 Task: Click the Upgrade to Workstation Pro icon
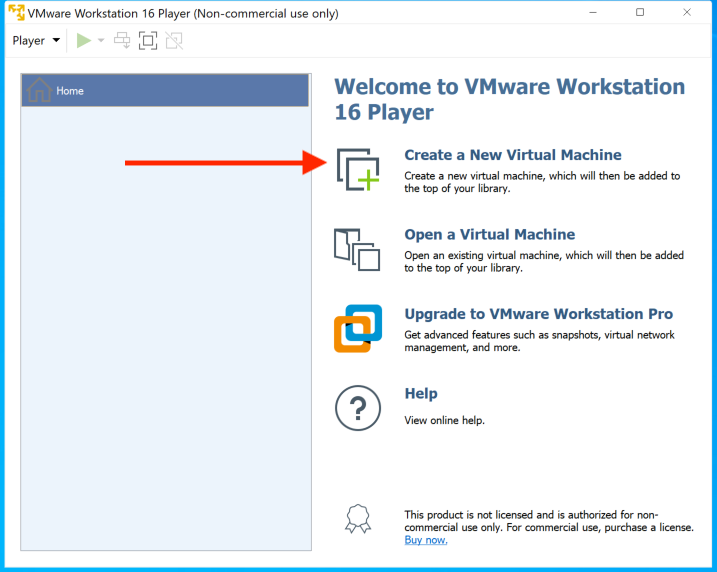(x=357, y=328)
